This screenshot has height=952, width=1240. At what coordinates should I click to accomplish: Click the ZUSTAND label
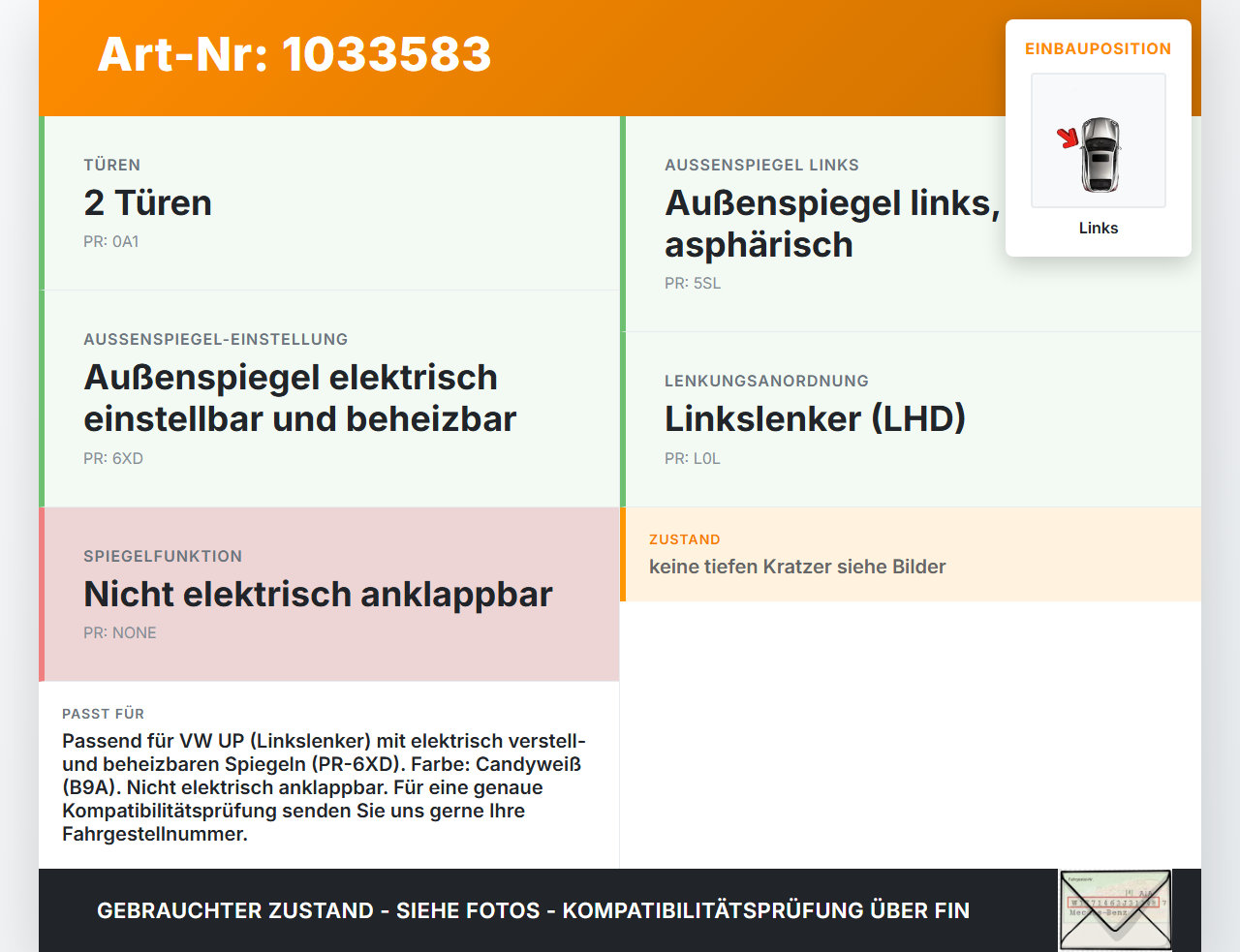pos(685,539)
